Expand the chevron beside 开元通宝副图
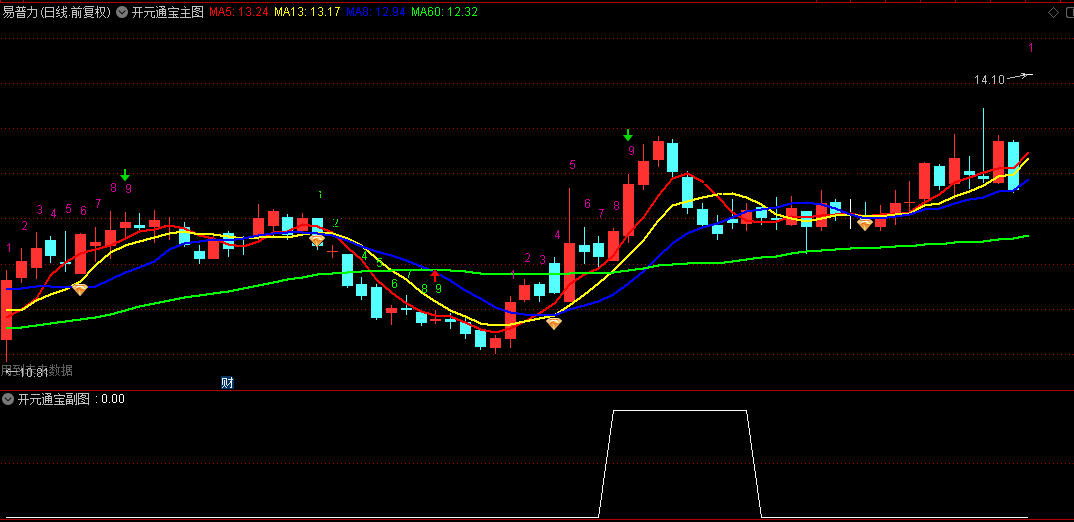Screen dimensions: 1074x522 8,399
